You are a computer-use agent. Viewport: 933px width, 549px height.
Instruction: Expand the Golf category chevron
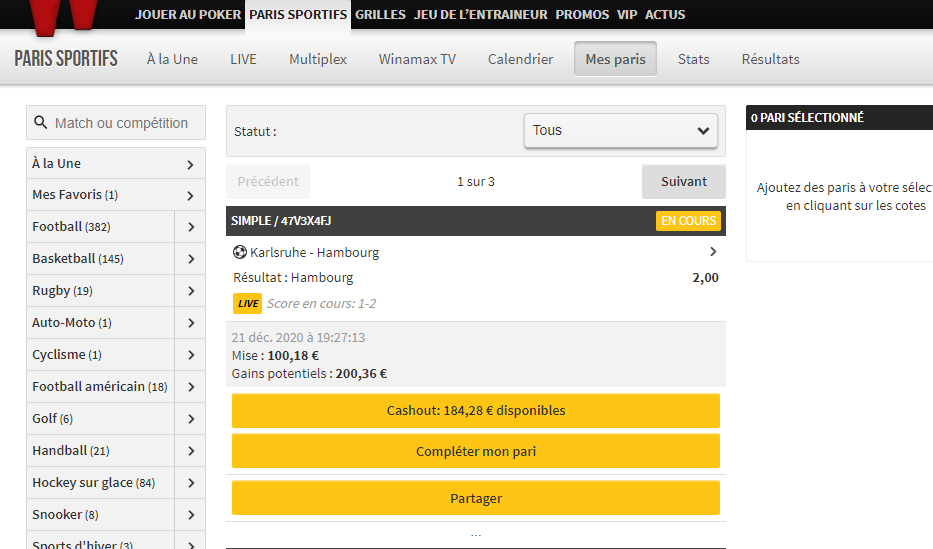pos(190,419)
